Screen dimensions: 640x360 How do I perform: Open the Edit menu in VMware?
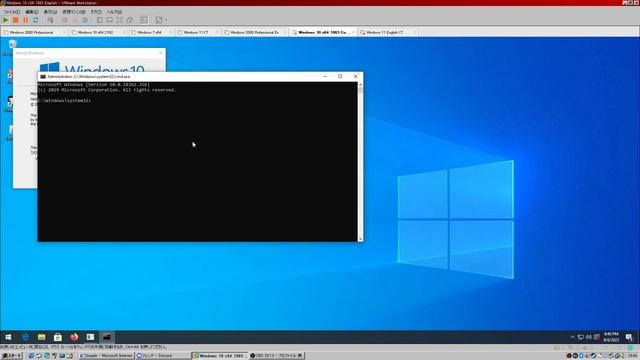point(32,12)
